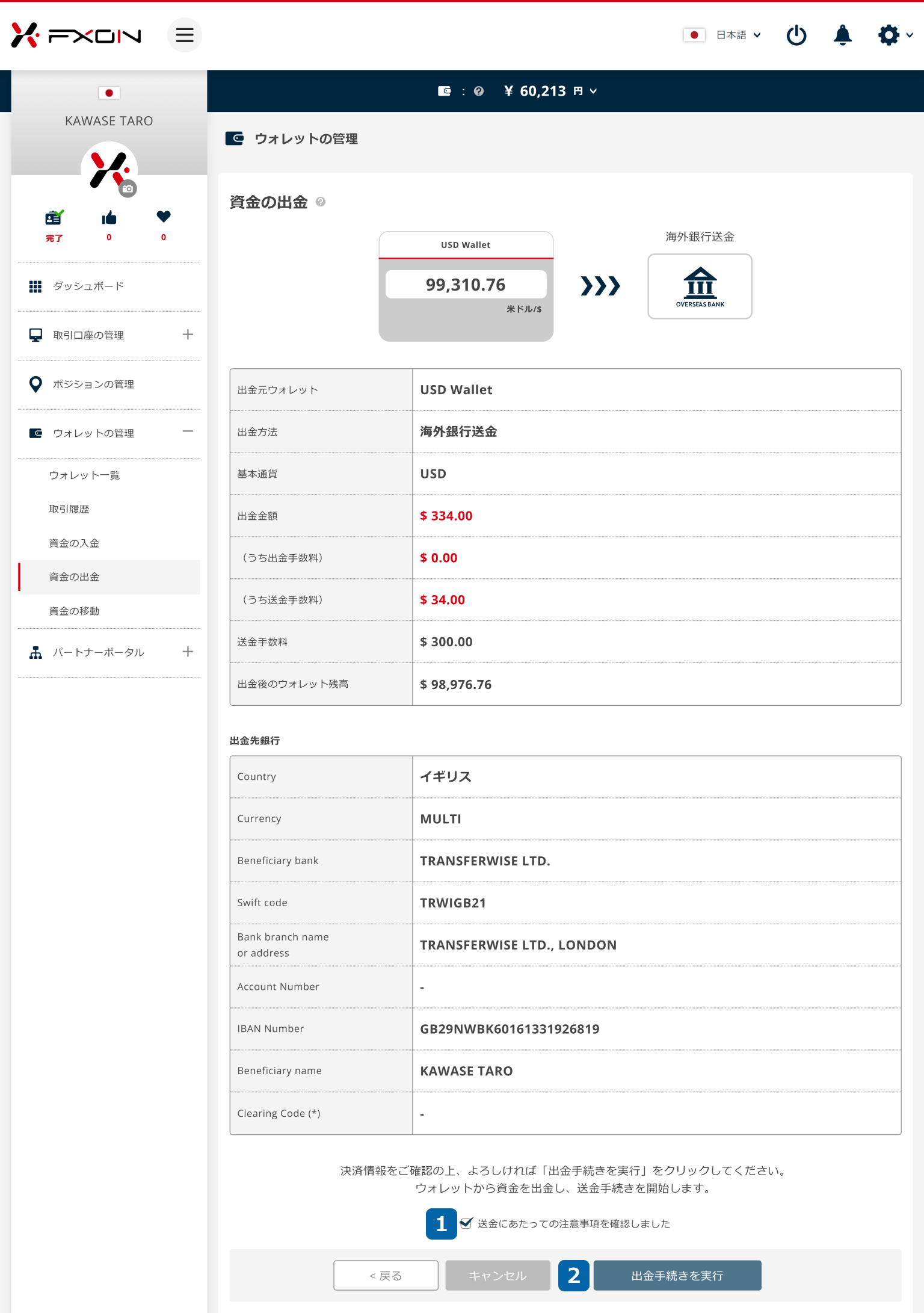Click the location pin icon for ポジションの管理

[35, 384]
